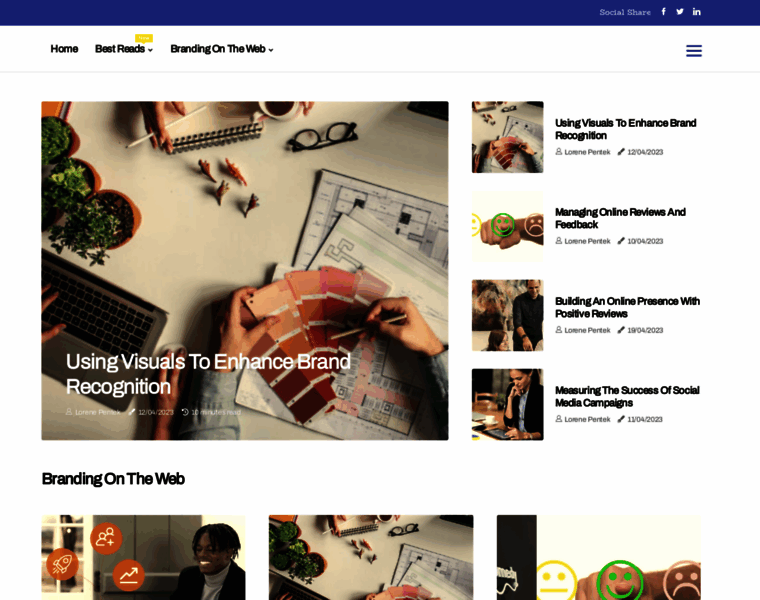760x600 pixels.
Task: Click the Building An Online Presence thumbnail
Action: (507, 316)
